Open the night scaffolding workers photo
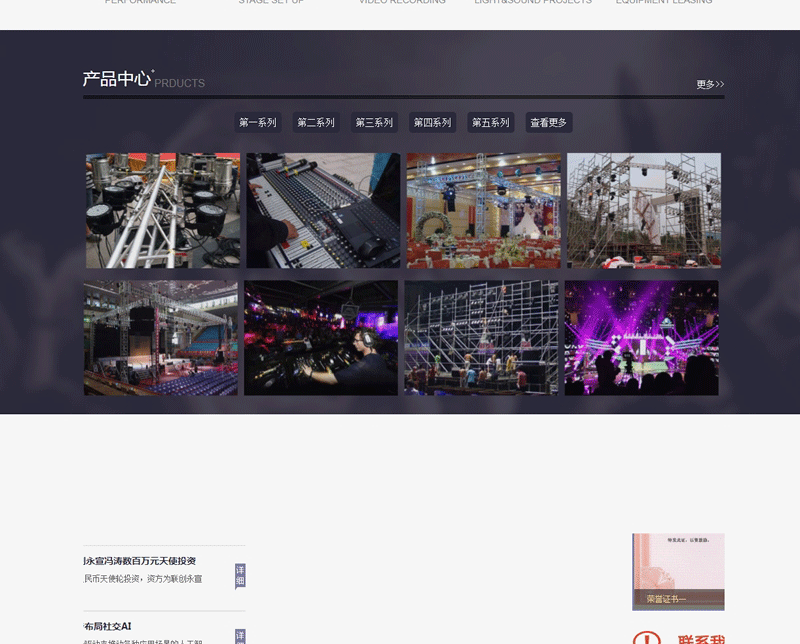800x644 pixels. pos(481,337)
